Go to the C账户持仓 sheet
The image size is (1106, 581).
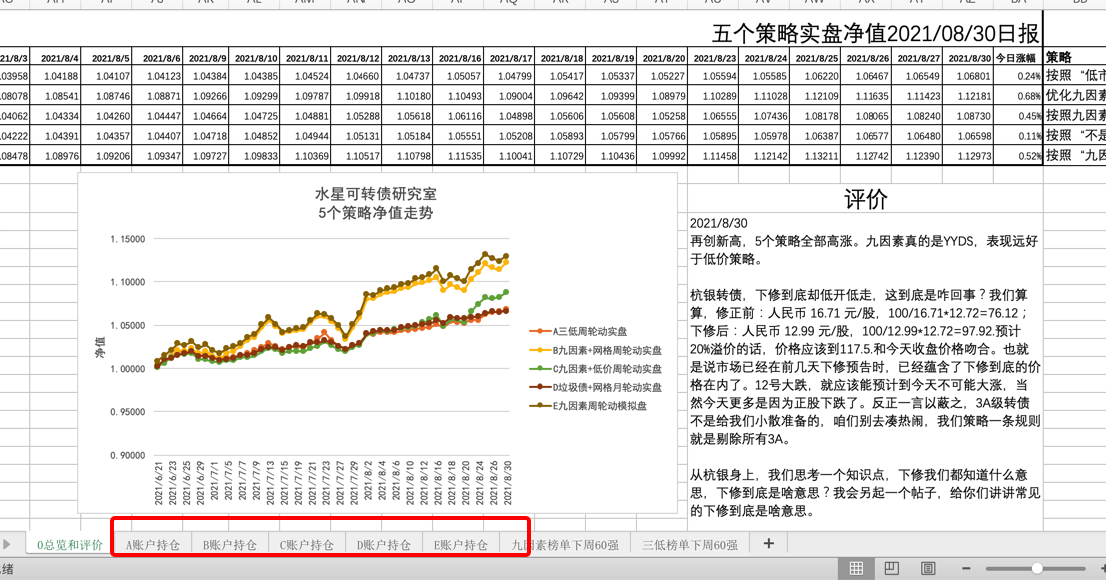pos(306,545)
